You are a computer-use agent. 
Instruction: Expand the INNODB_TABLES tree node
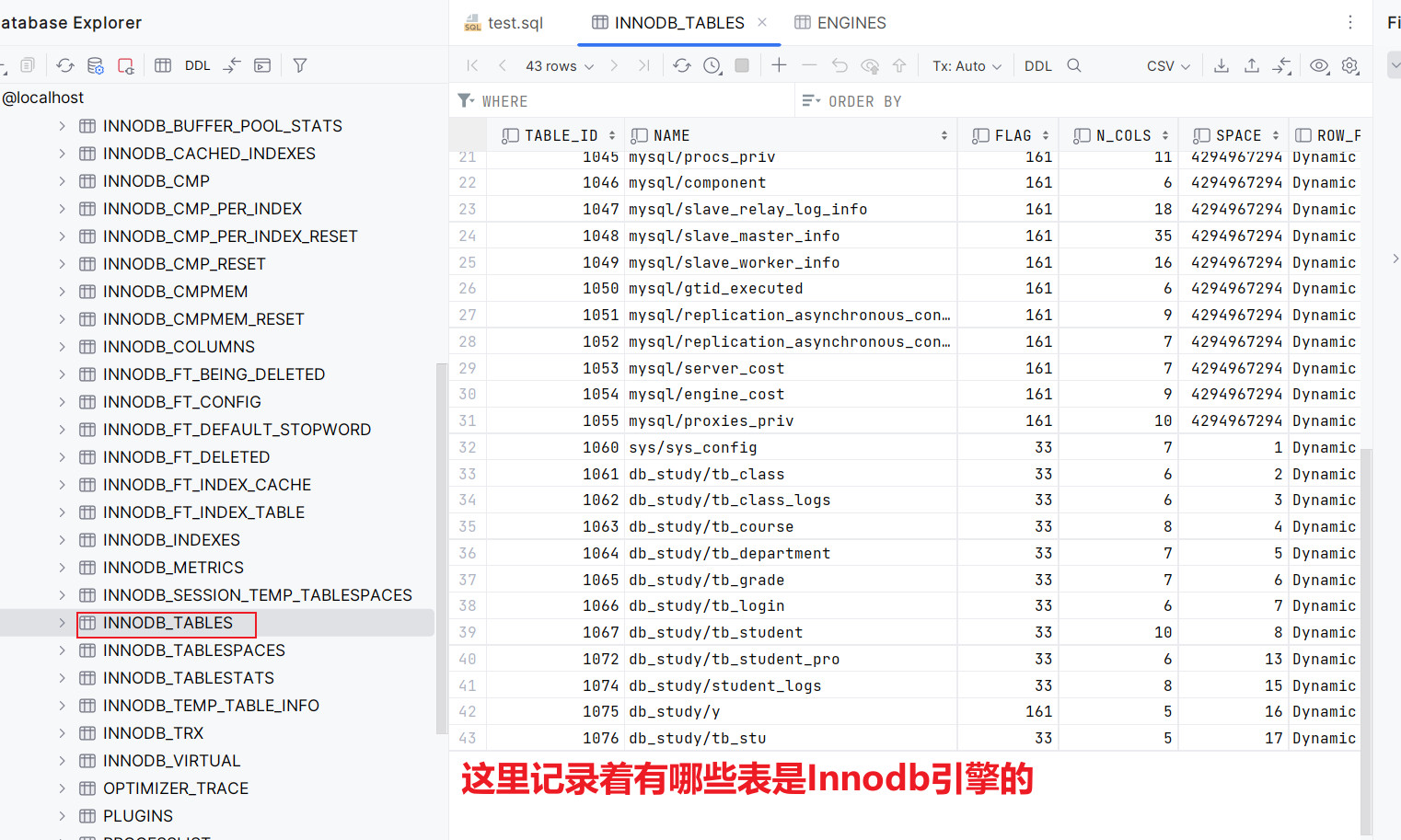click(x=62, y=623)
